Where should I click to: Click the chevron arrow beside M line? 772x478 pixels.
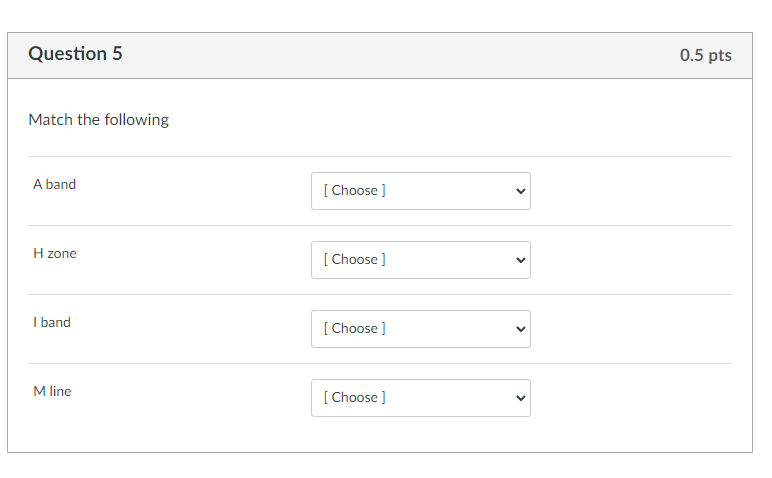click(x=519, y=398)
